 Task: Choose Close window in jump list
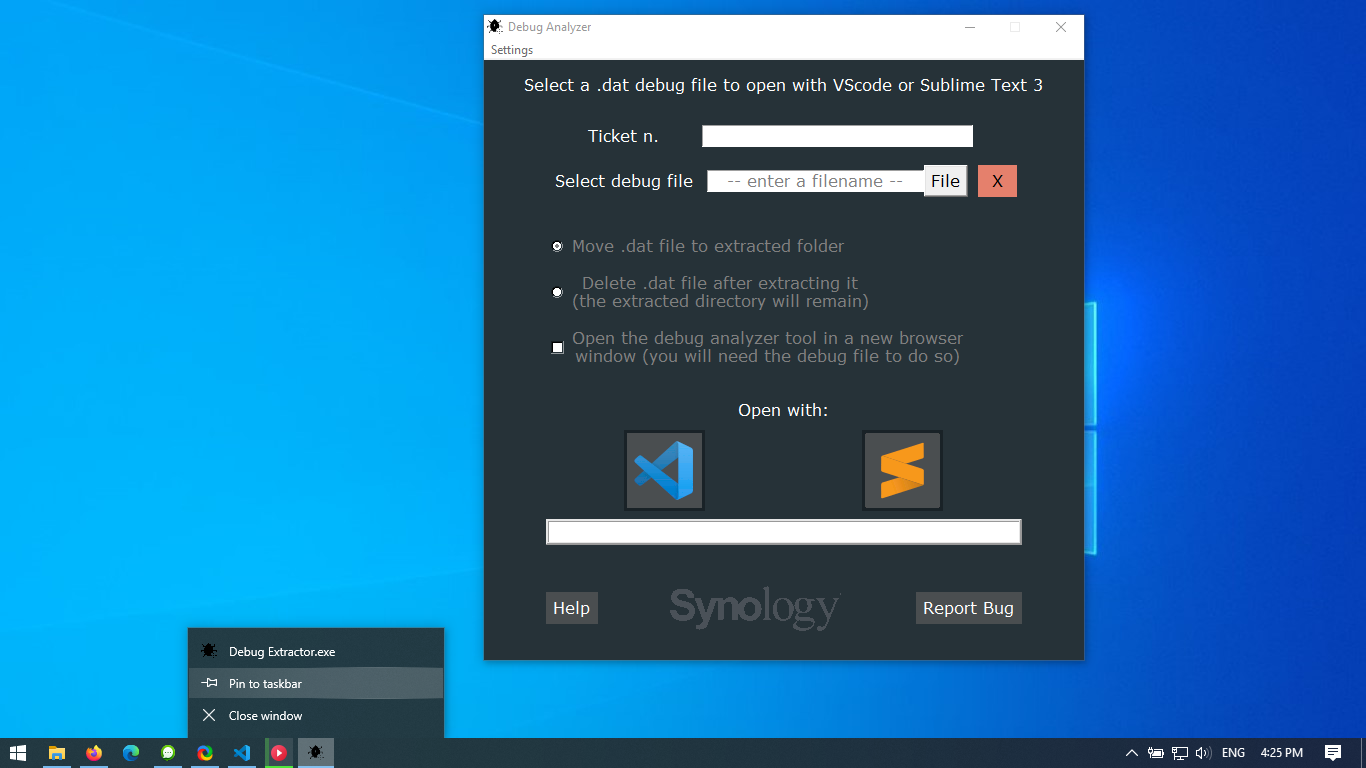(316, 716)
